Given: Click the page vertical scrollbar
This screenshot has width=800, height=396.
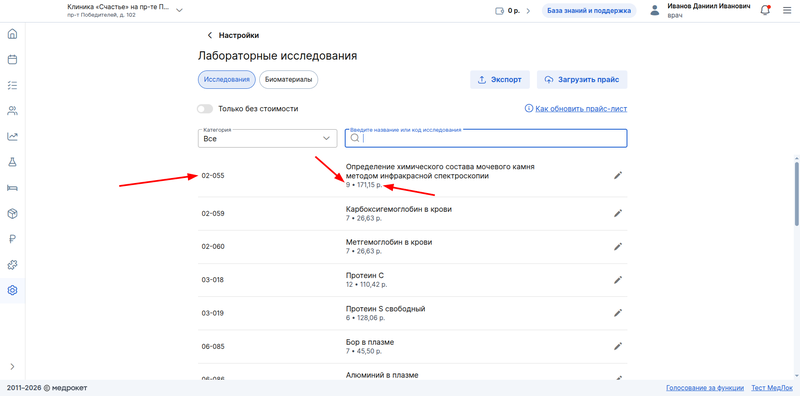Looking at the screenshot, I should [797, 194].
